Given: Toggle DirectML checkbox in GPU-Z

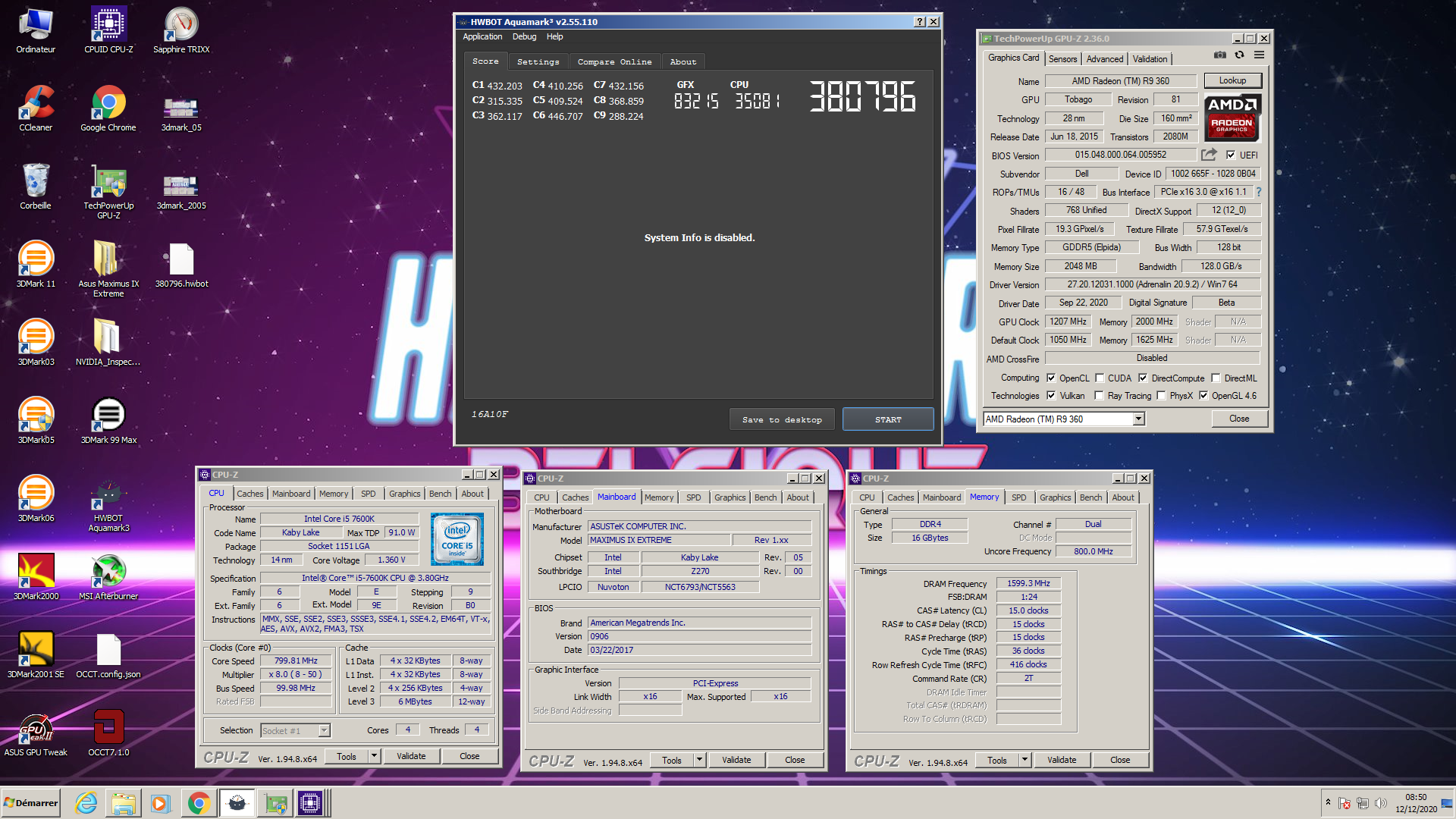Looking at the screenshot, I should point(1216,378).
